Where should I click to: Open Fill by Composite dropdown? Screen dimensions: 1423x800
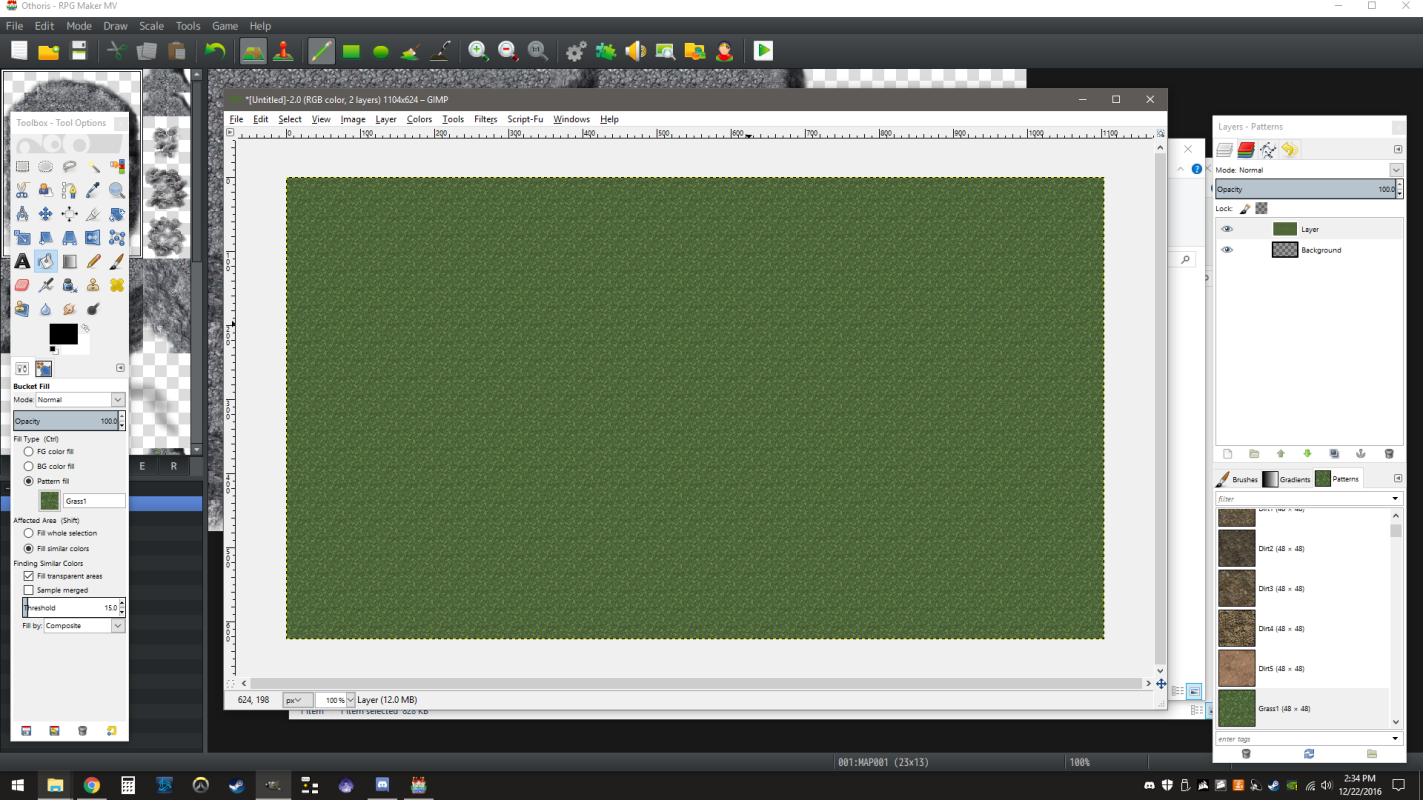[x=84, y=625]
